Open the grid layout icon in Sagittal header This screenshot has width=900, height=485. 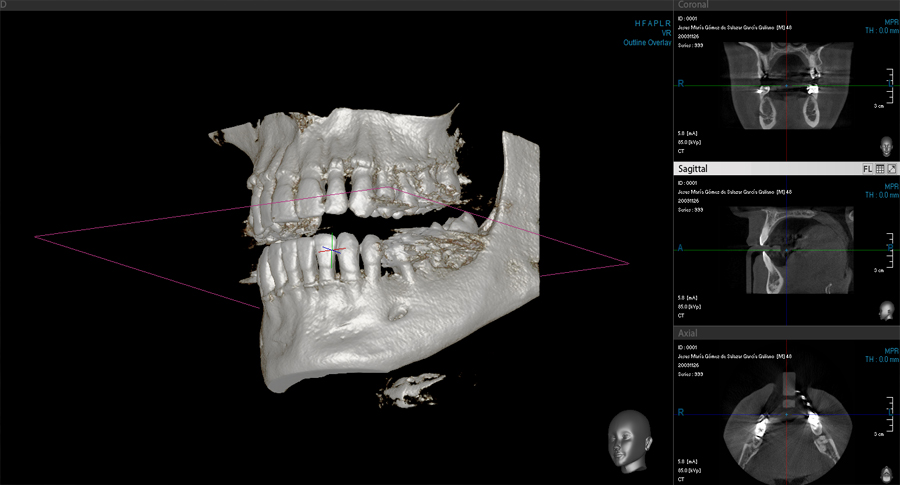[x=880, y=169]
